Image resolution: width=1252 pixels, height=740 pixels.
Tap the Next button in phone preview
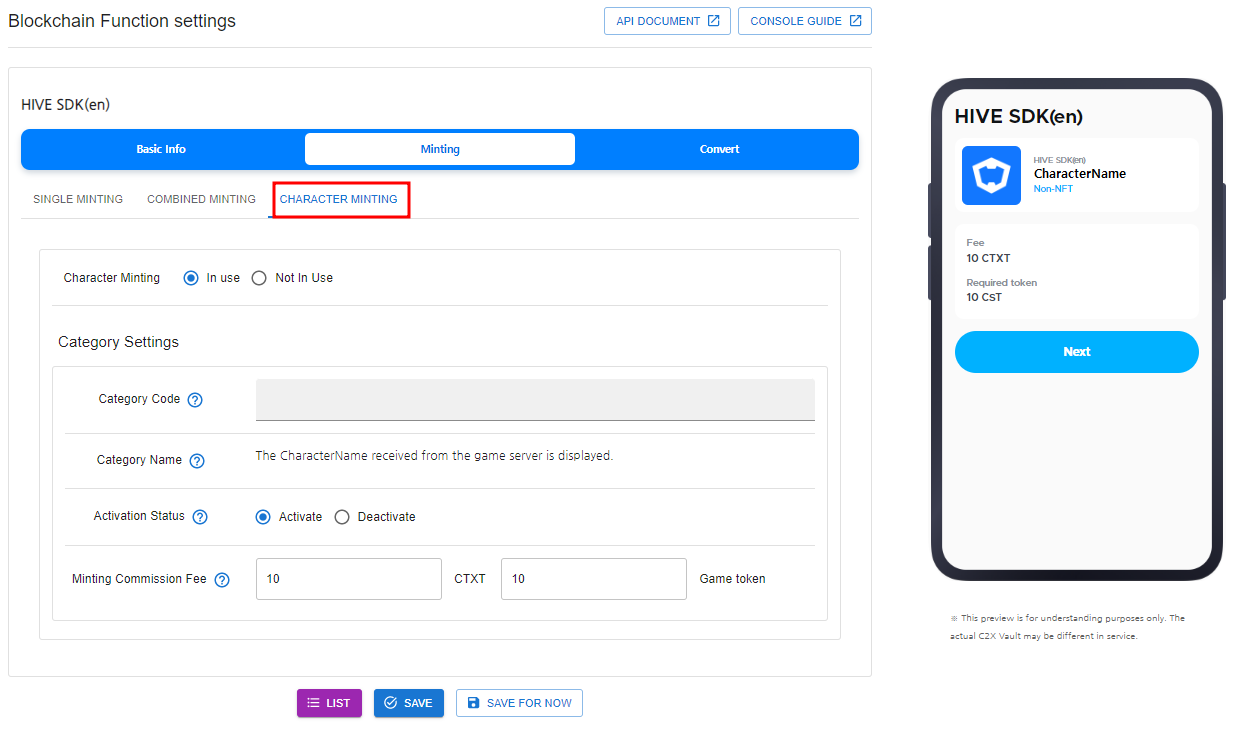[x=1077, y=352]
